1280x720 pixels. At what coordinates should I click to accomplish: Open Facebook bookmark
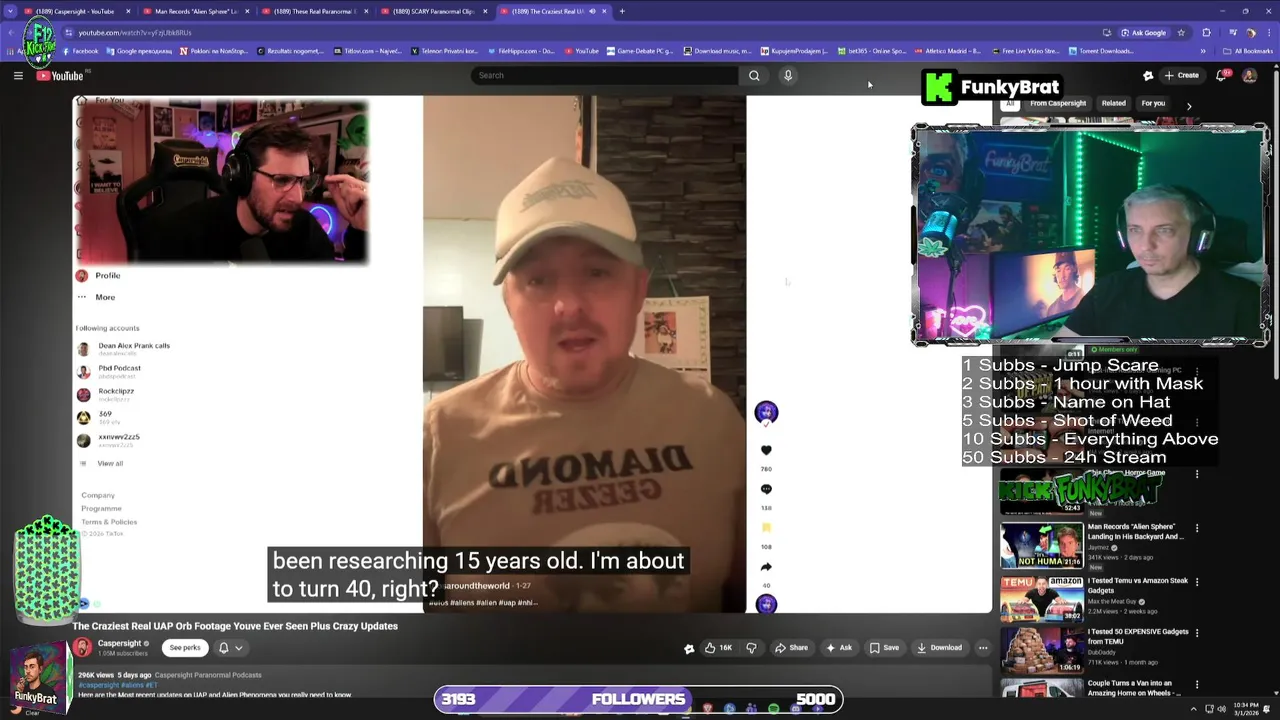click(79, 51)
